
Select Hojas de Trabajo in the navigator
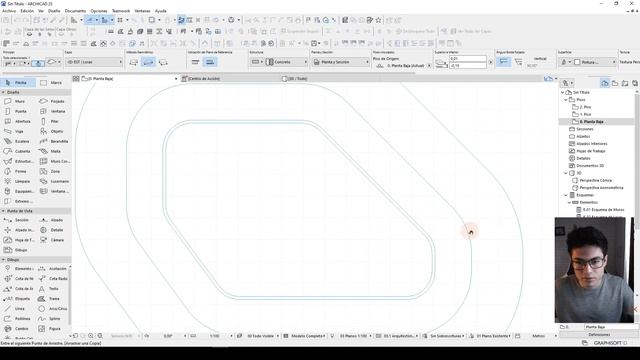(x=587, y=151)
